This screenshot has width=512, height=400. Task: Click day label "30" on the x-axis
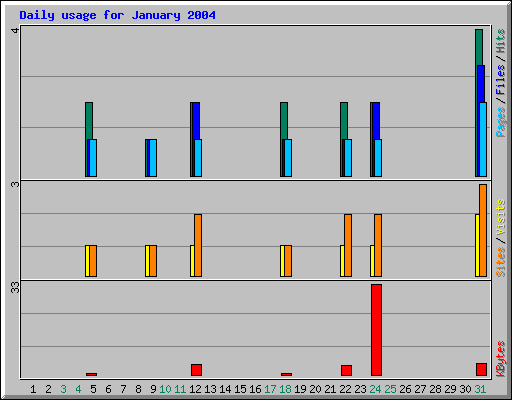pyautogui.click(x=465, y=389)
